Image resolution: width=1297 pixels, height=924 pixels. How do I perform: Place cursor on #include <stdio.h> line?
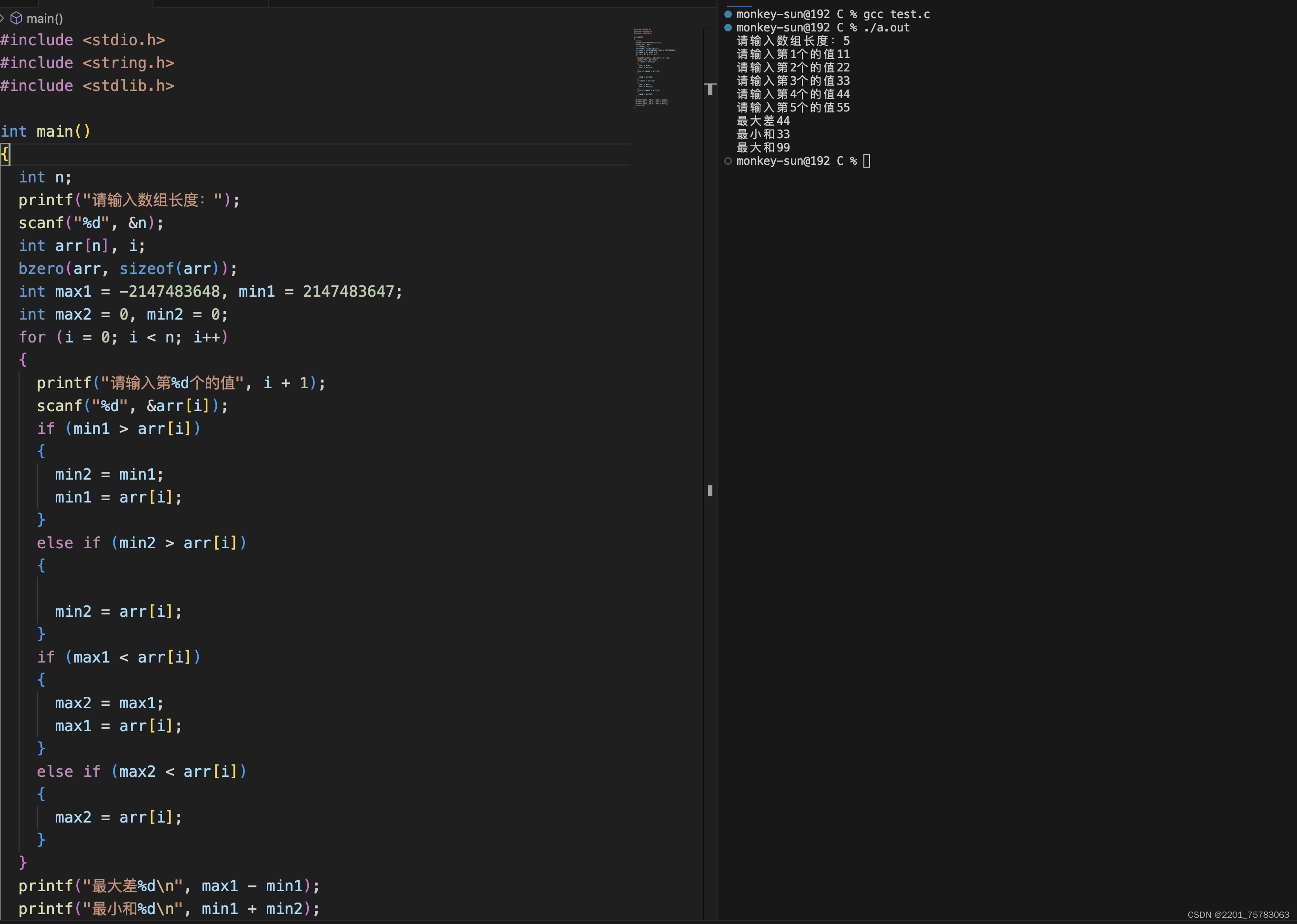tap(82, 40)
